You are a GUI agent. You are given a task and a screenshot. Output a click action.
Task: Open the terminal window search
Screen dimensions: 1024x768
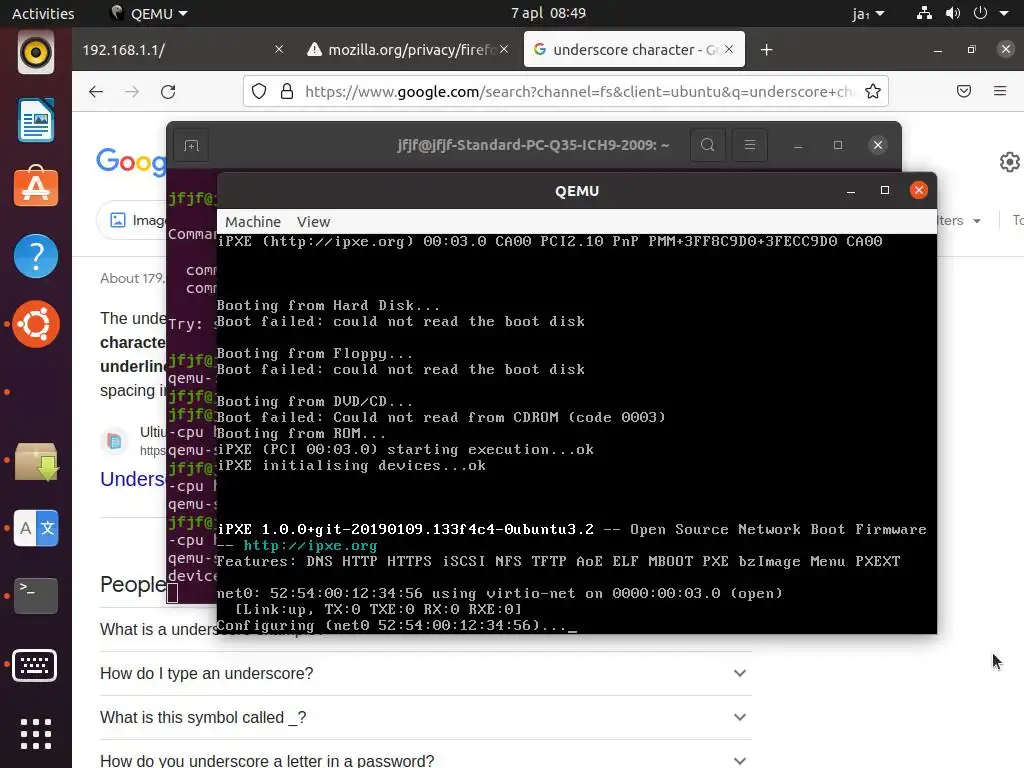coord(707,145)
